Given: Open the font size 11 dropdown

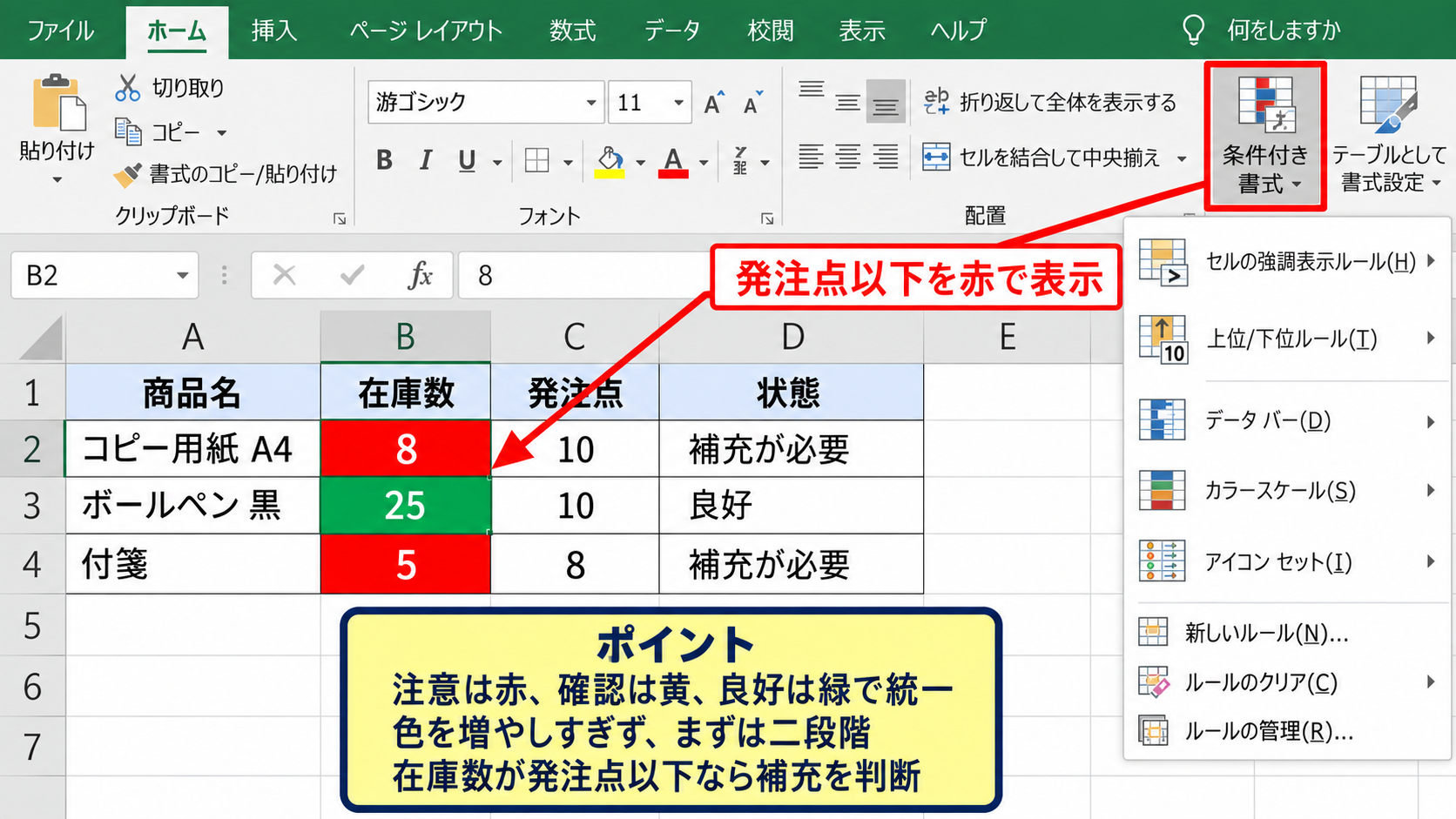Looking at the screenshot, I should click(678, 103).
